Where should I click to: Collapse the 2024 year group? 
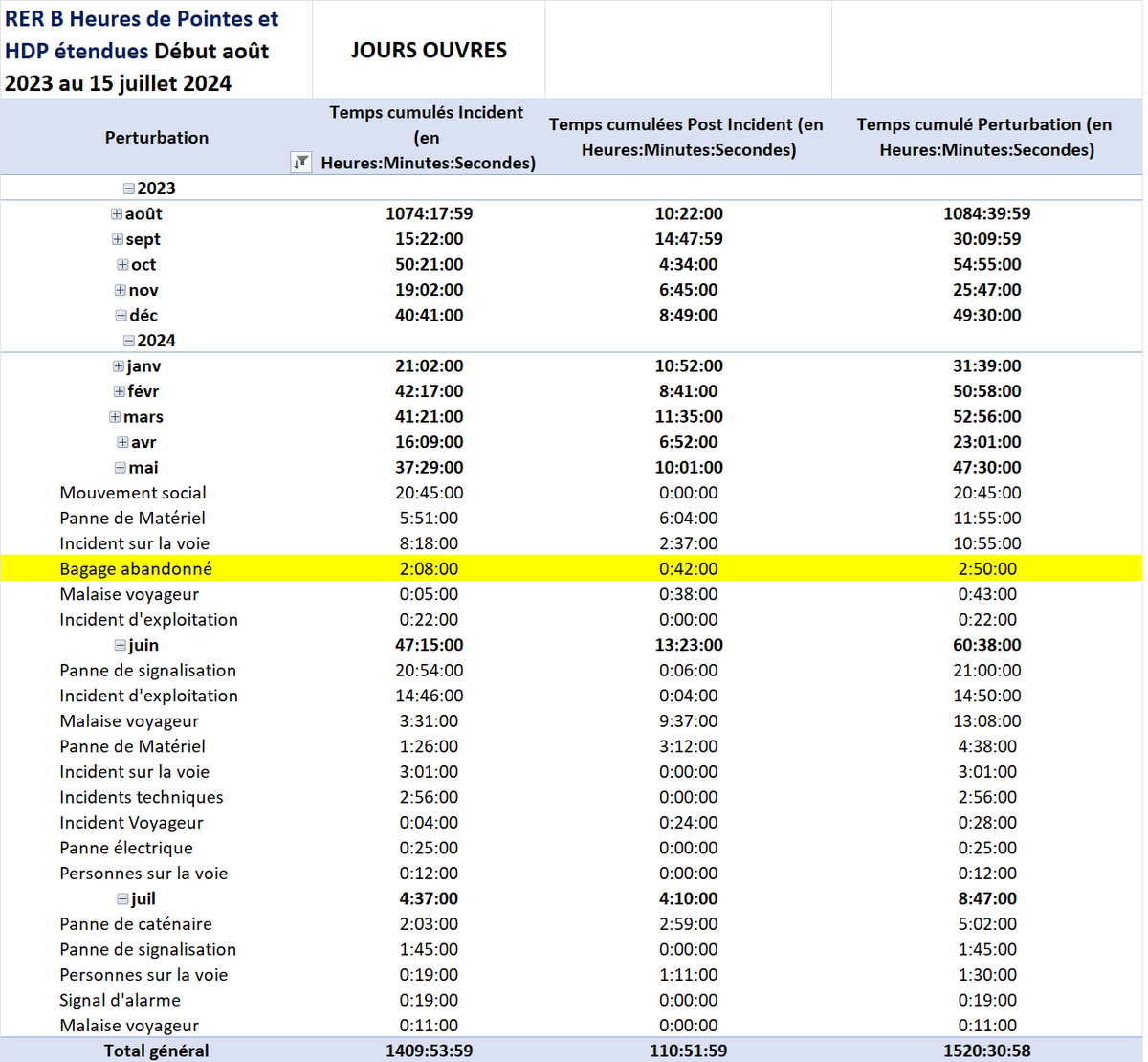click(x=128, y=341)
